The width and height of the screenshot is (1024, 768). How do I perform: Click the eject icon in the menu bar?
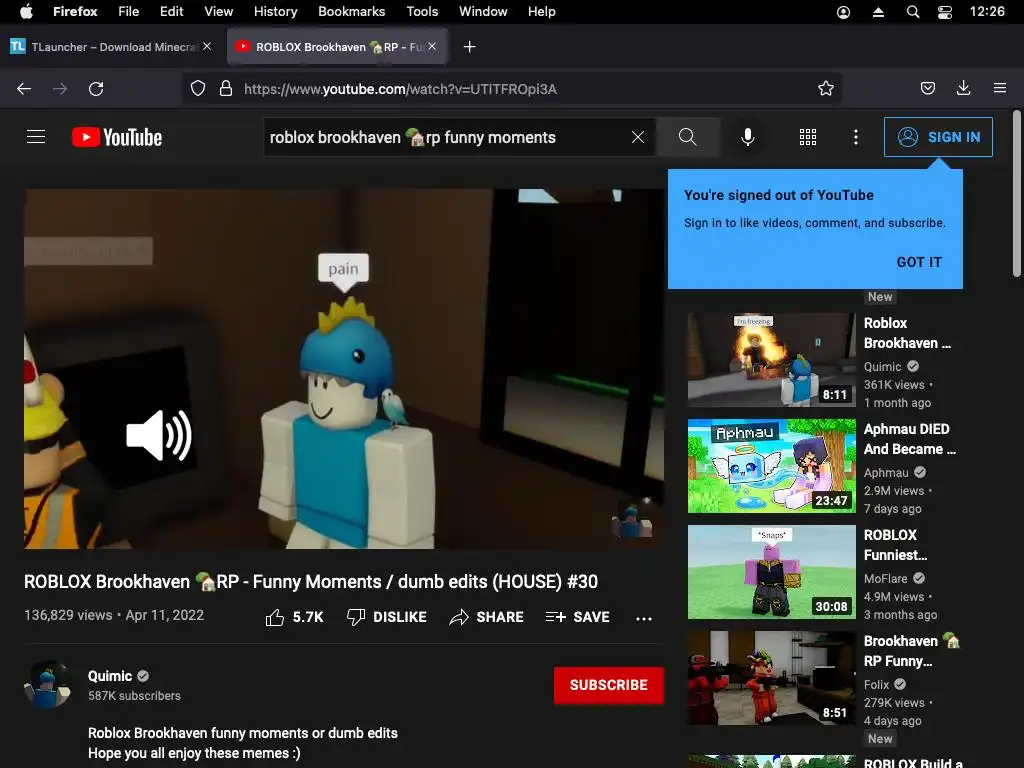point(878,12)
